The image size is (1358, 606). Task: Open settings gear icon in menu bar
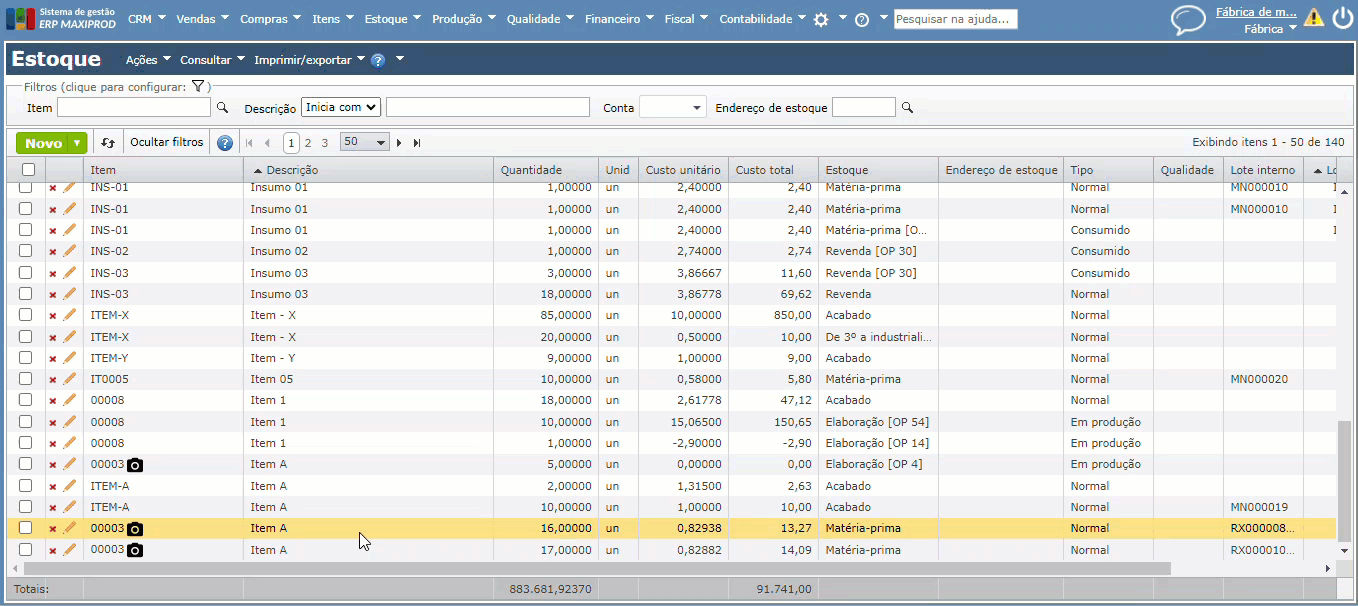(821, 20)
